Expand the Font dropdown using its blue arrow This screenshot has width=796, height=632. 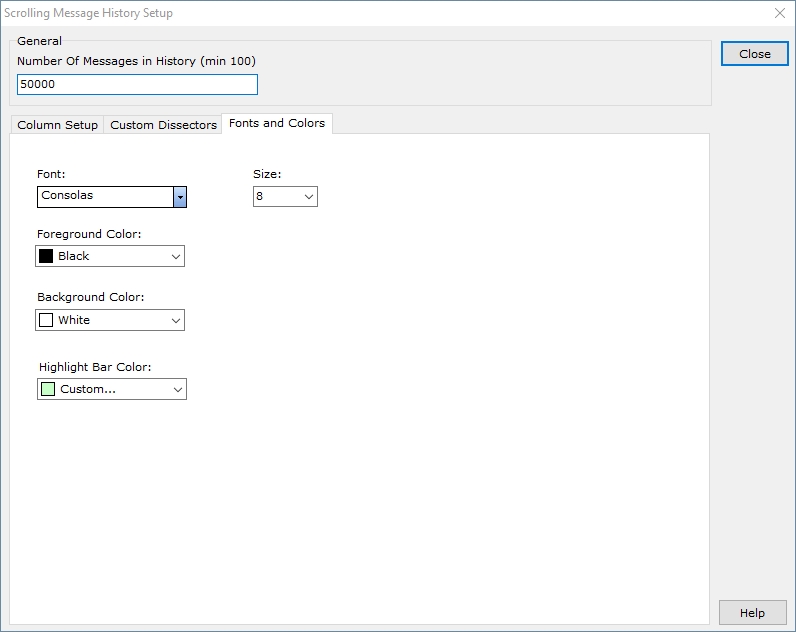(180, 197)
